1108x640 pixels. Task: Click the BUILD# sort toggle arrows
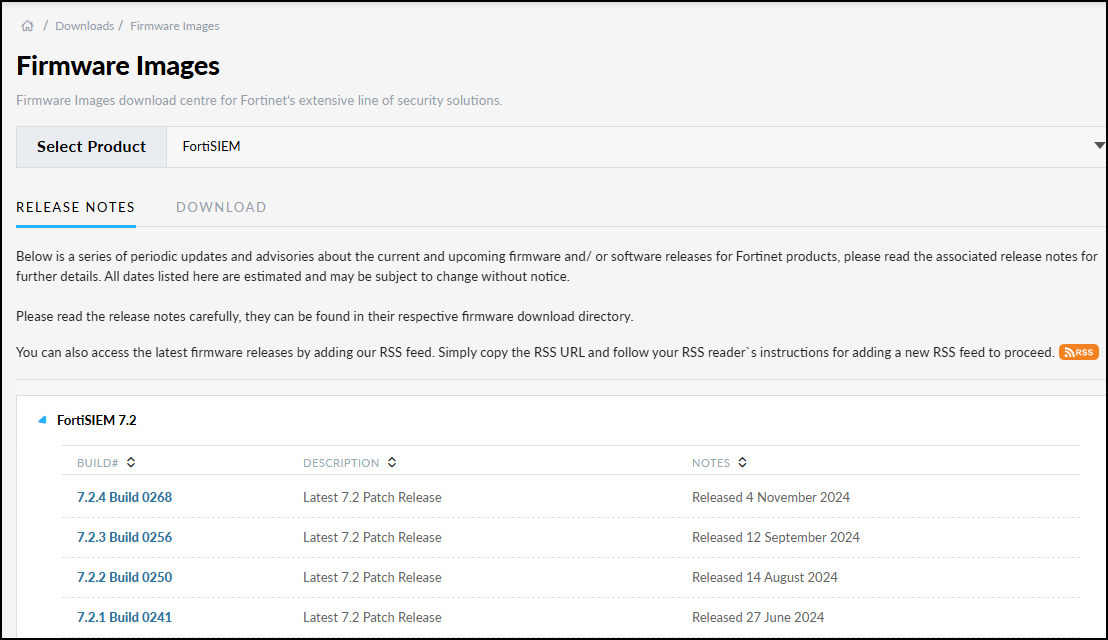coord(130,462)
